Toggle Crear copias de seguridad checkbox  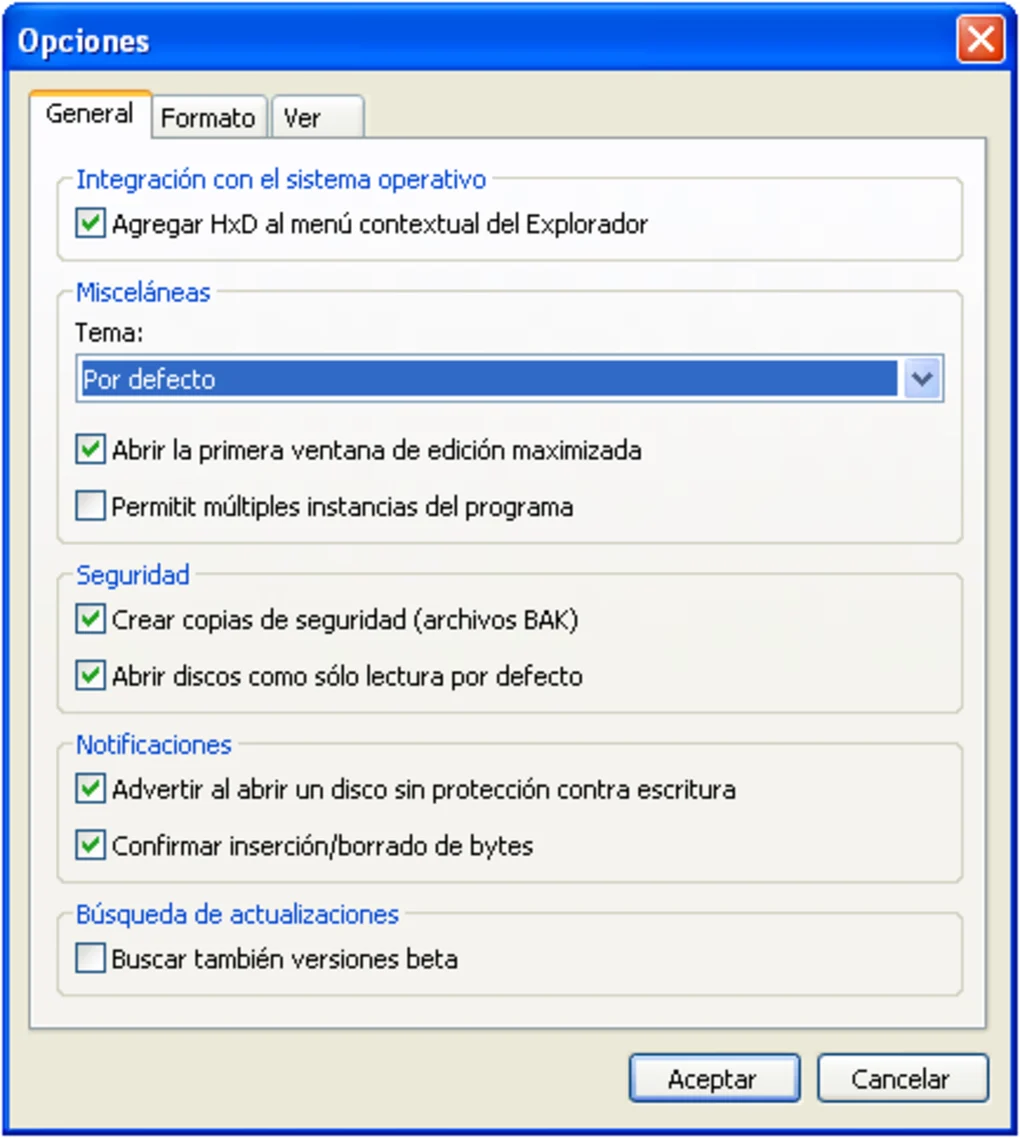click(90, 620)
